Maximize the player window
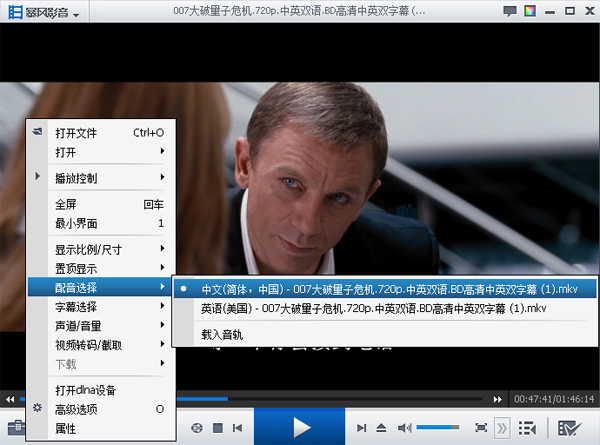Image resolution: width=600 pixels, height=445 pixels. tap(570, 11)
